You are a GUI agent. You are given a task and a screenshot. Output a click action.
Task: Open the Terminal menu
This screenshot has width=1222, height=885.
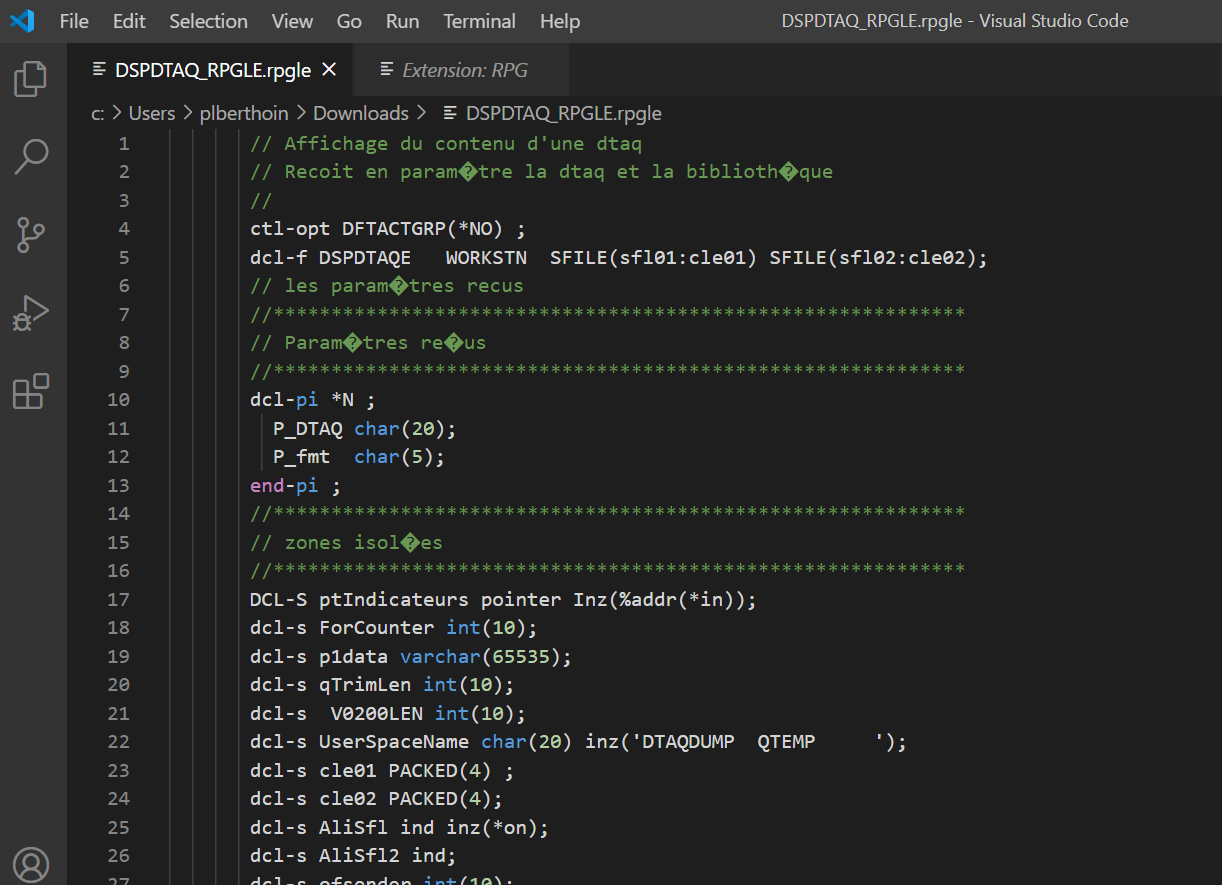tap(480, 21)
